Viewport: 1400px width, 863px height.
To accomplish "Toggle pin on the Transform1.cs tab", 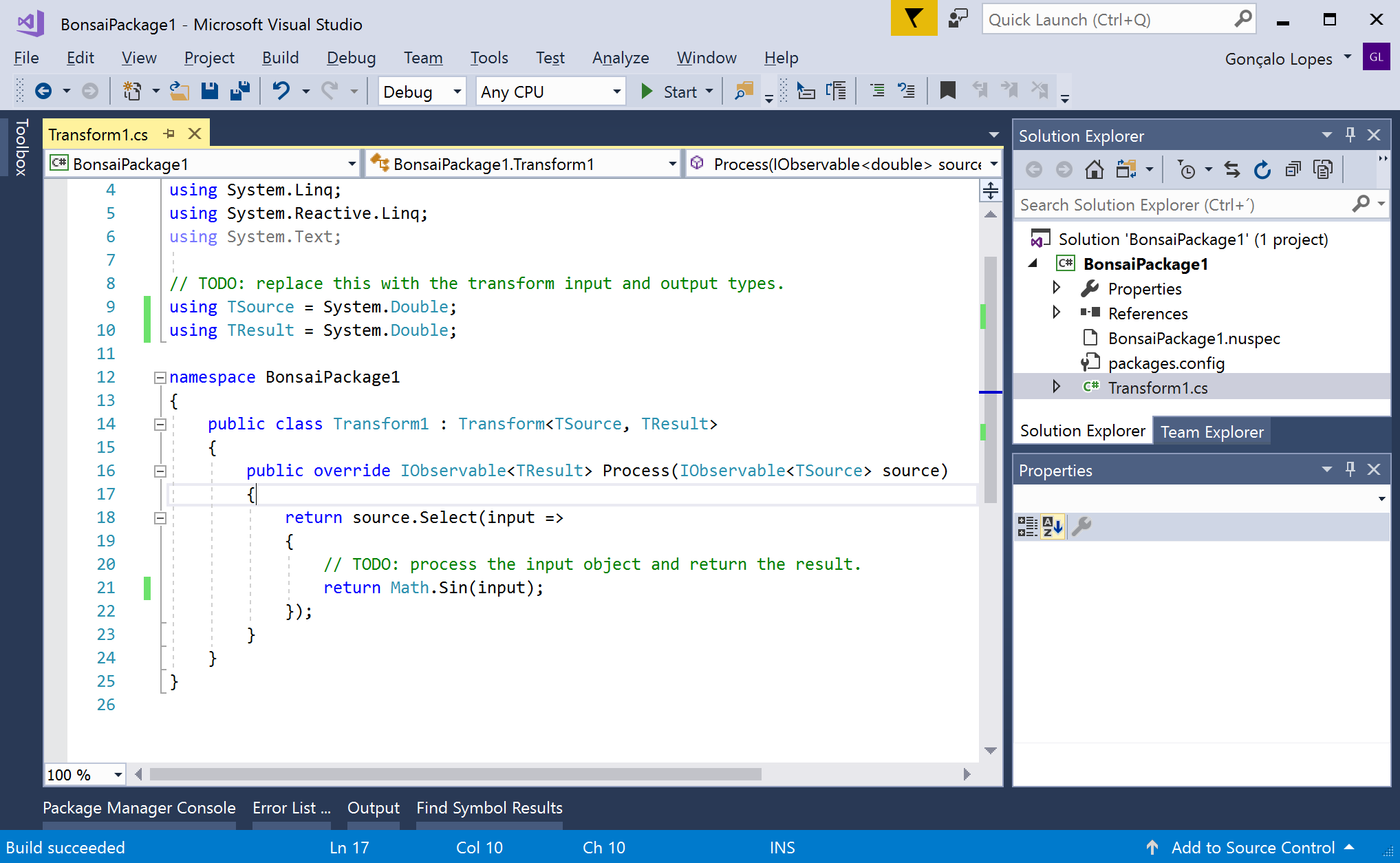I will point(169,134).
